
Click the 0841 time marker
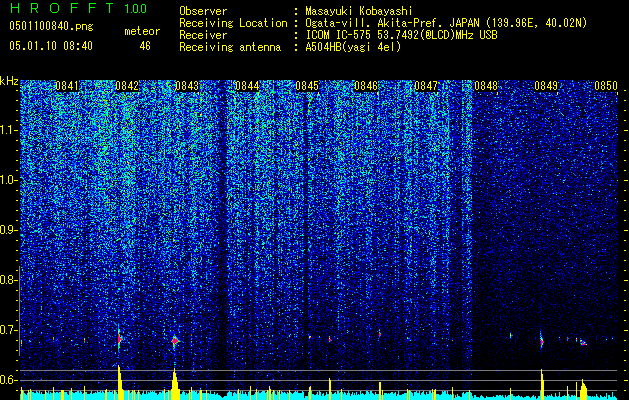pyautogui.click(x=67, y=86)
